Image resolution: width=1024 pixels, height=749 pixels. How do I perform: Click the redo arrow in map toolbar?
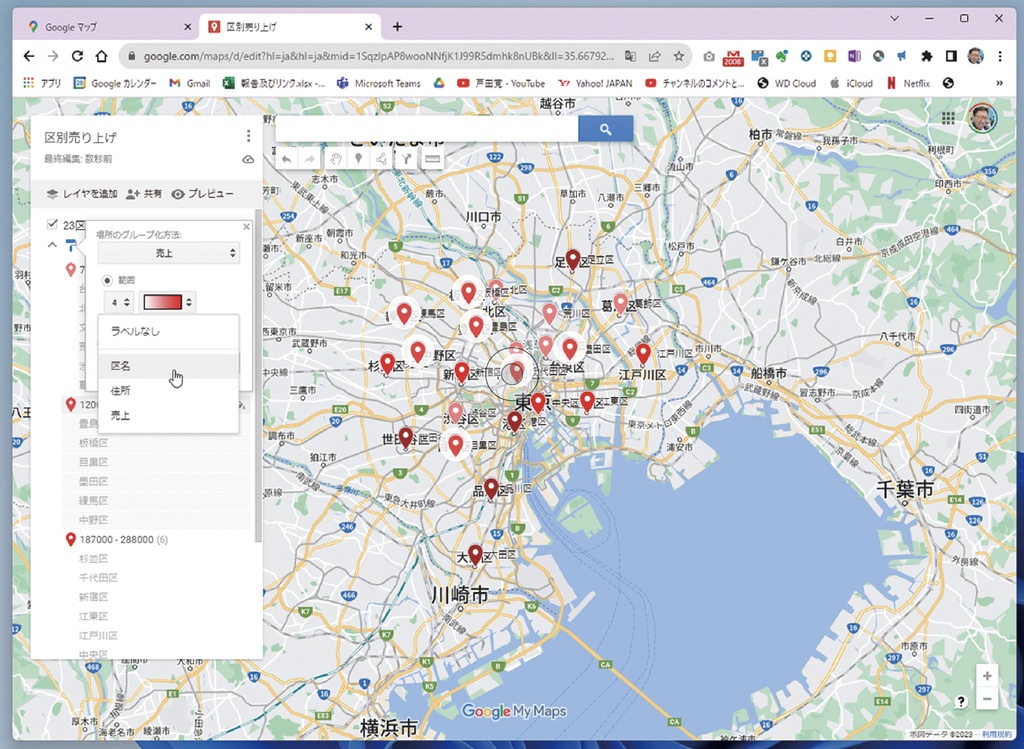point(310,159)
